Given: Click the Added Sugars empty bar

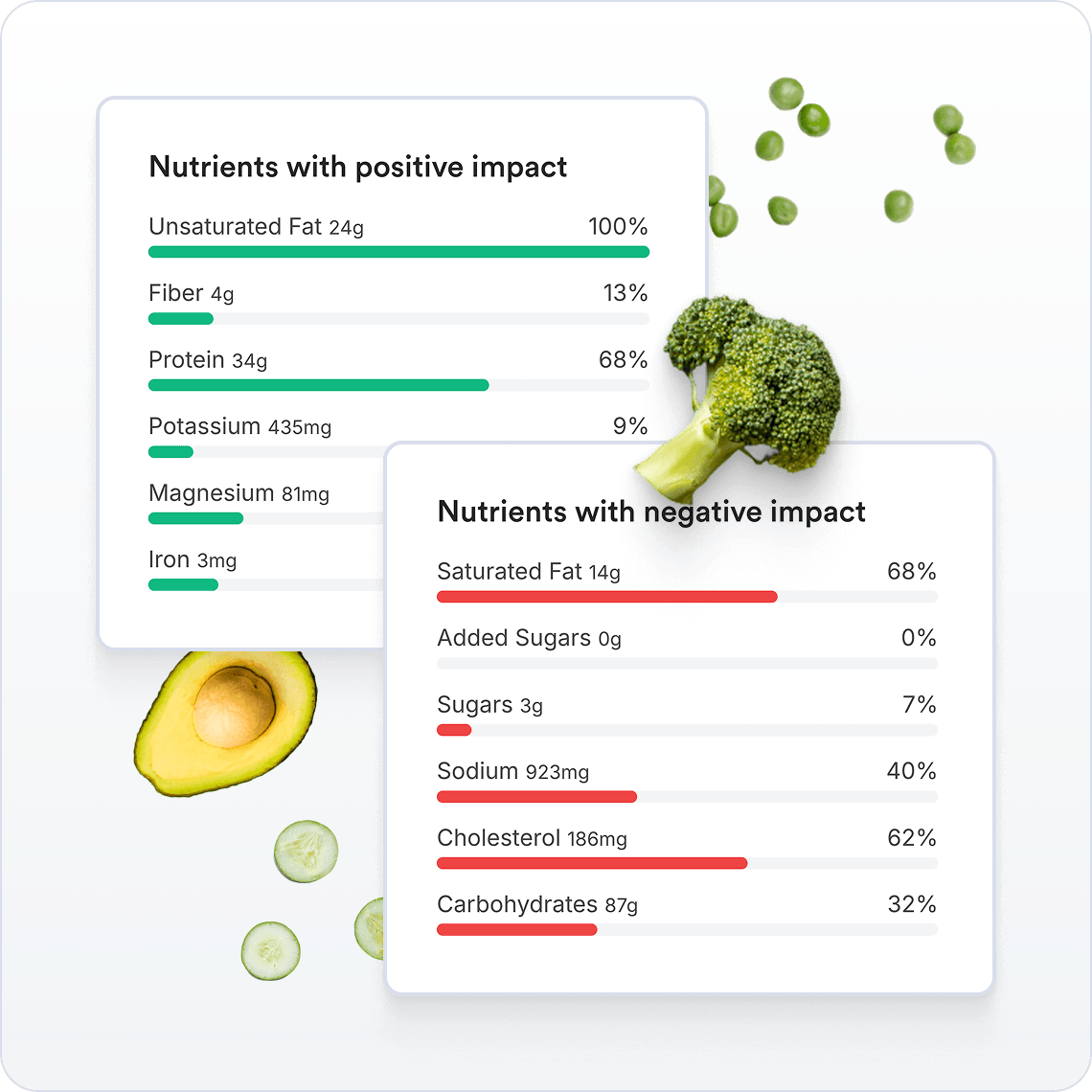Looking at the screenshot, I should click(687, 664).
